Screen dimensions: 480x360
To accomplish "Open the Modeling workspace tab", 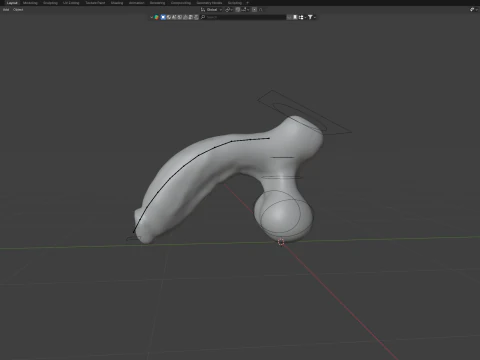I will click(30, 3).
